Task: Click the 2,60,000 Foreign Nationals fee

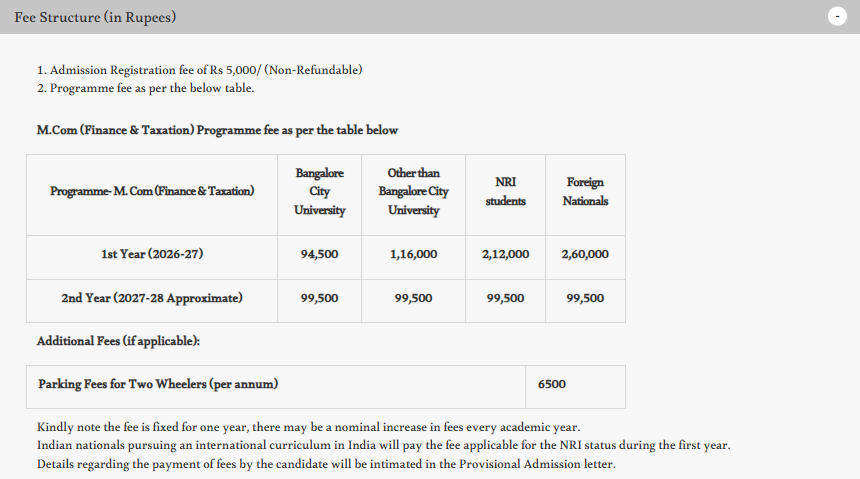Action: point(585,254)
